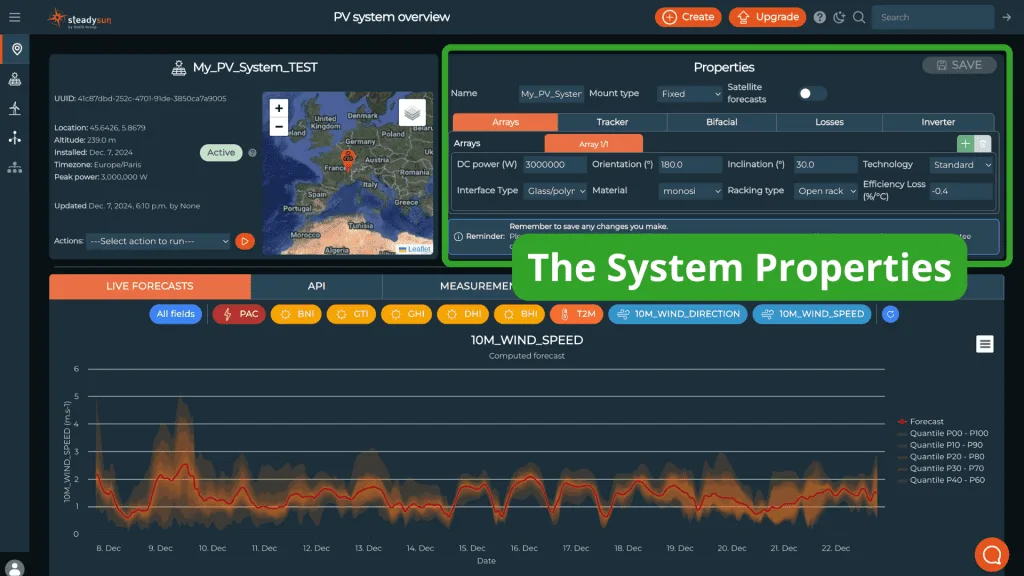Save the system properties with the SAVE button
The width and height of the screenshot is (1024, 576).
click(958, 65)
